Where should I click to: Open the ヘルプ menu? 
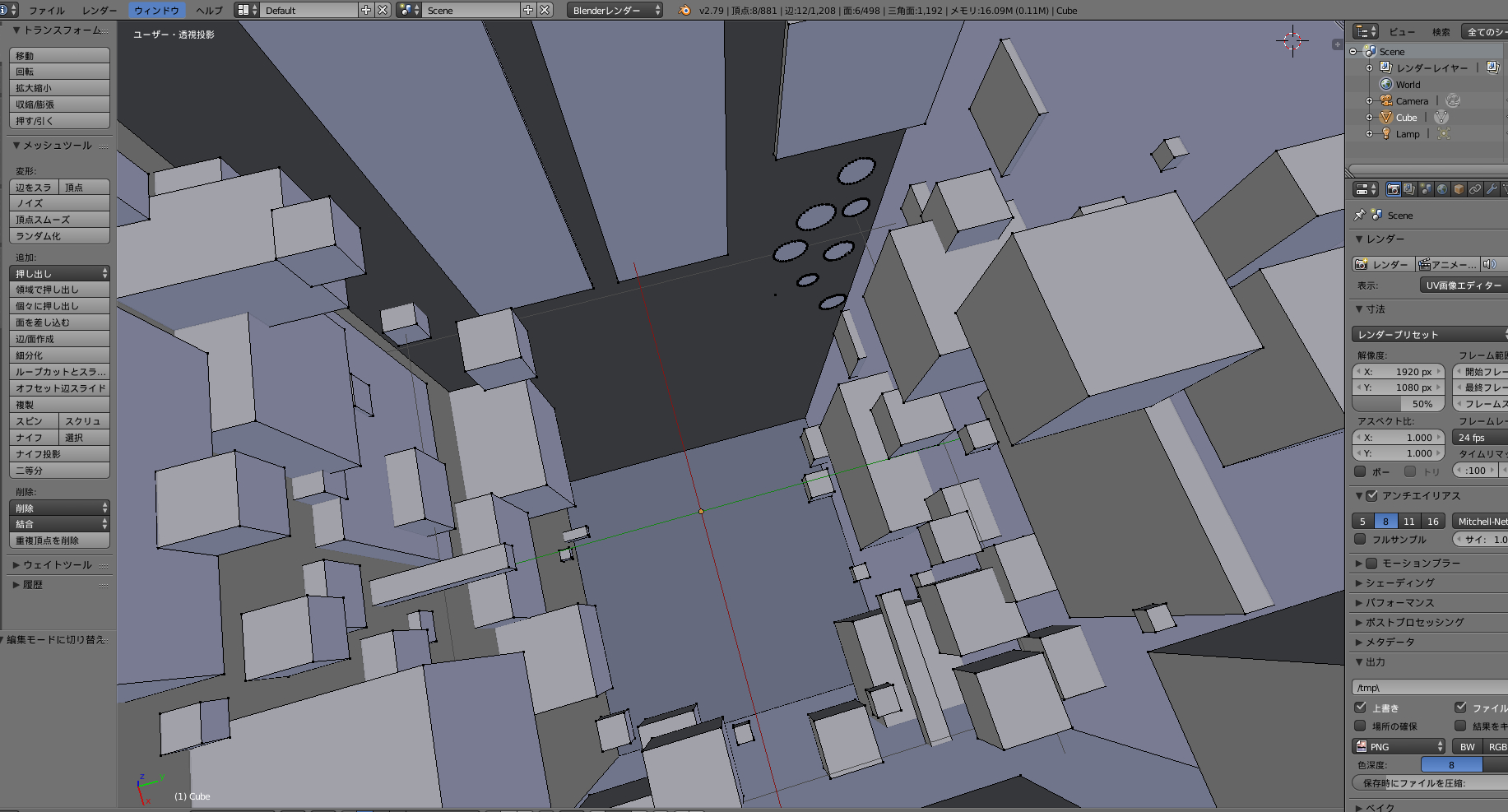pyautogui.click(x=209, y=11)
